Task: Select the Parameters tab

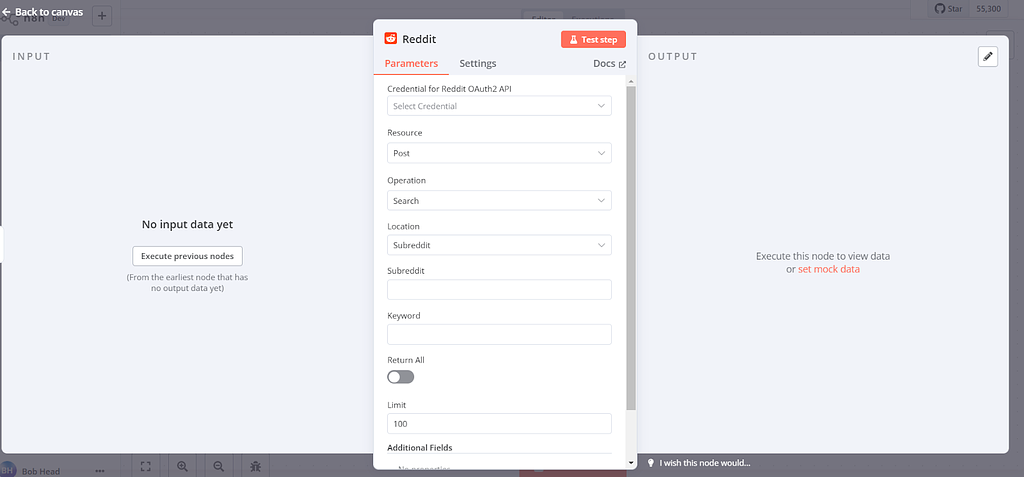Action: tap(411, 64)
